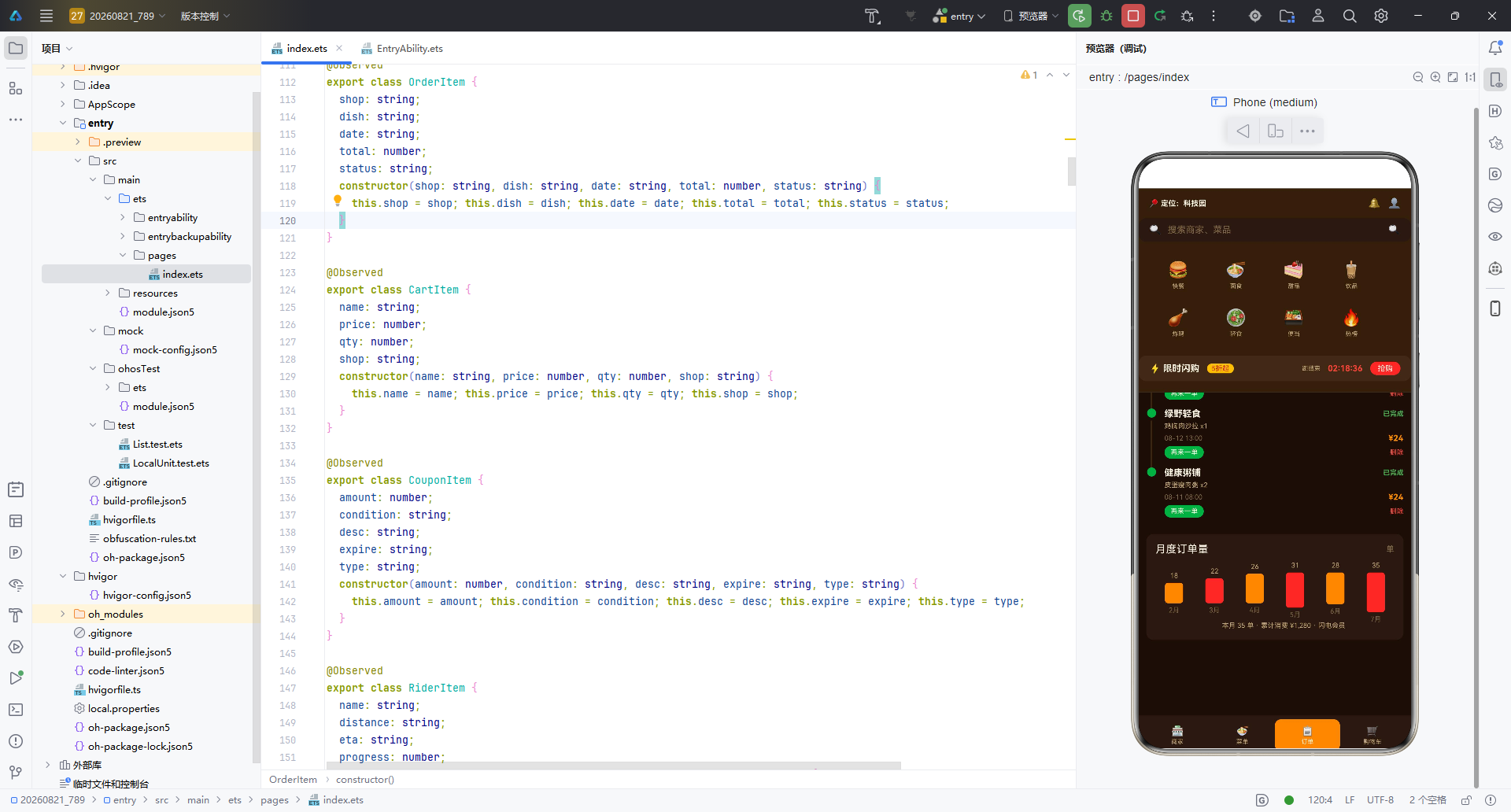Viewport: 1511px width, 812px height.
Task: Open module.json5 under main
Action: [163, 312]
